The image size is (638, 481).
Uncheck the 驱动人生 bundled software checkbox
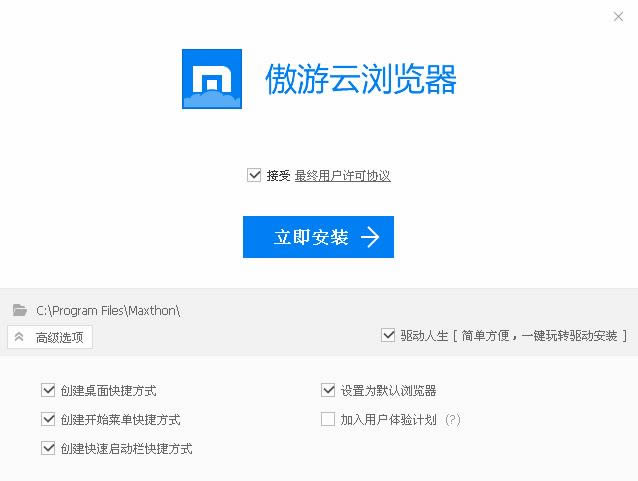(x=388, y=336)
